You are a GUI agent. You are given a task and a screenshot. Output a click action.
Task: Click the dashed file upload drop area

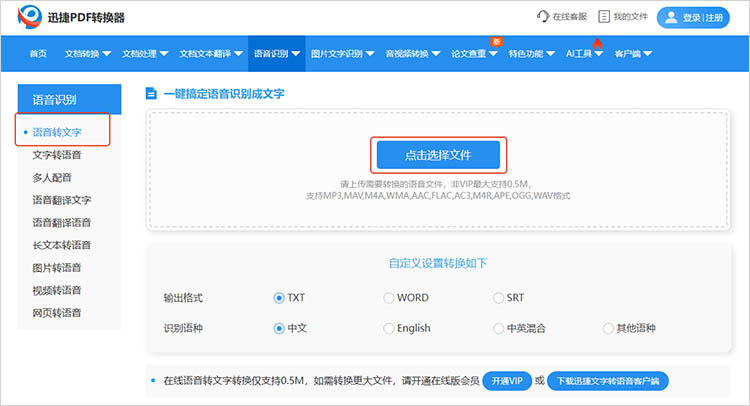tap(438, 170)
